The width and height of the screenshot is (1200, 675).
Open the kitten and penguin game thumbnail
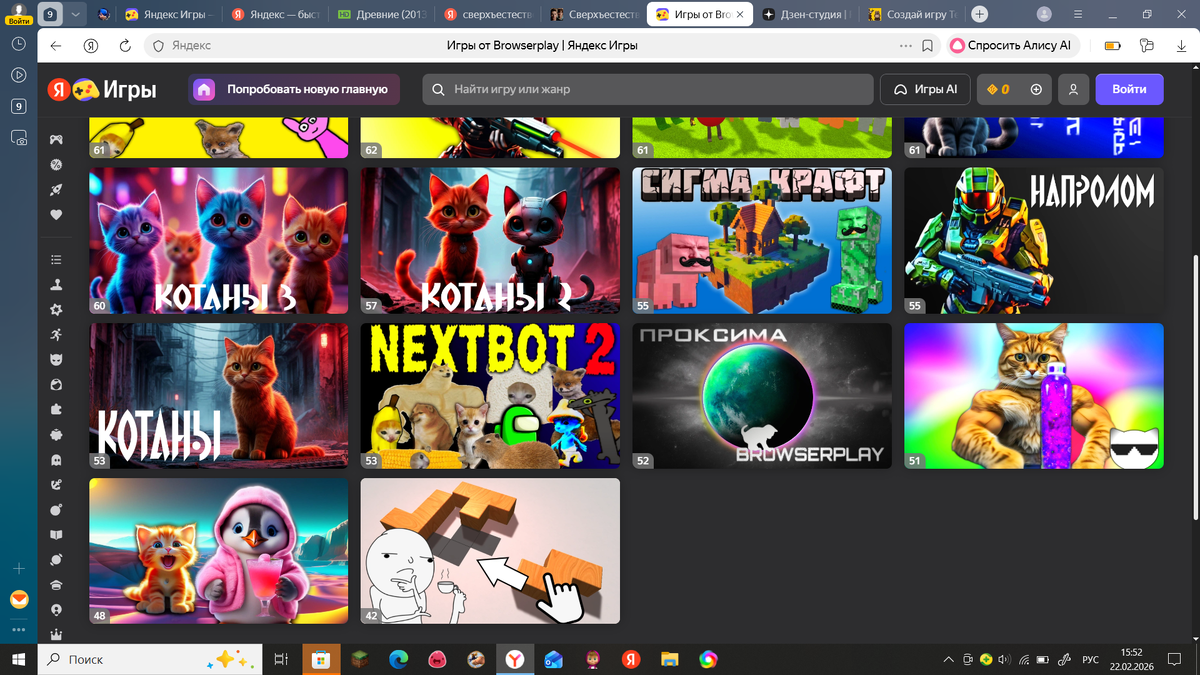pos(219,551)
